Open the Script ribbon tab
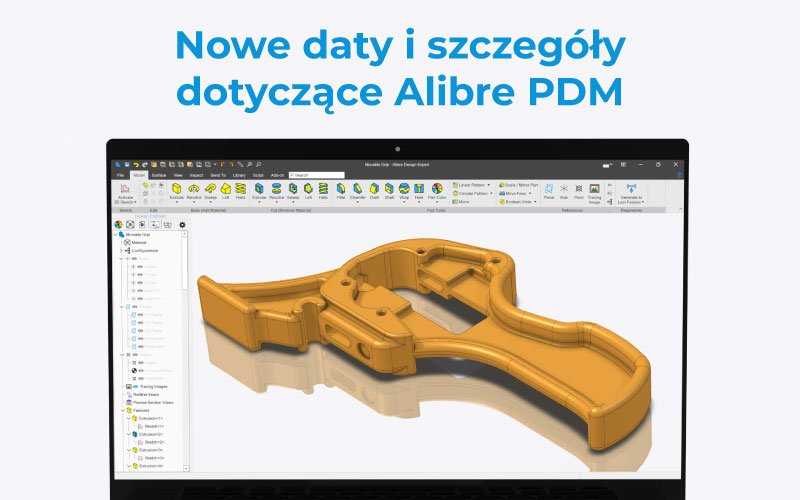 click(258, 175)
